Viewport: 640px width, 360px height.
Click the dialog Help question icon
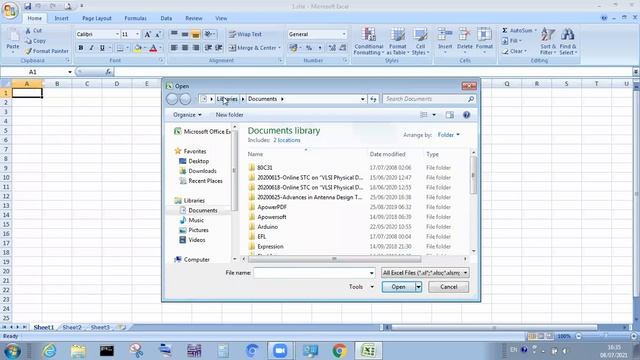coord(467,115)
